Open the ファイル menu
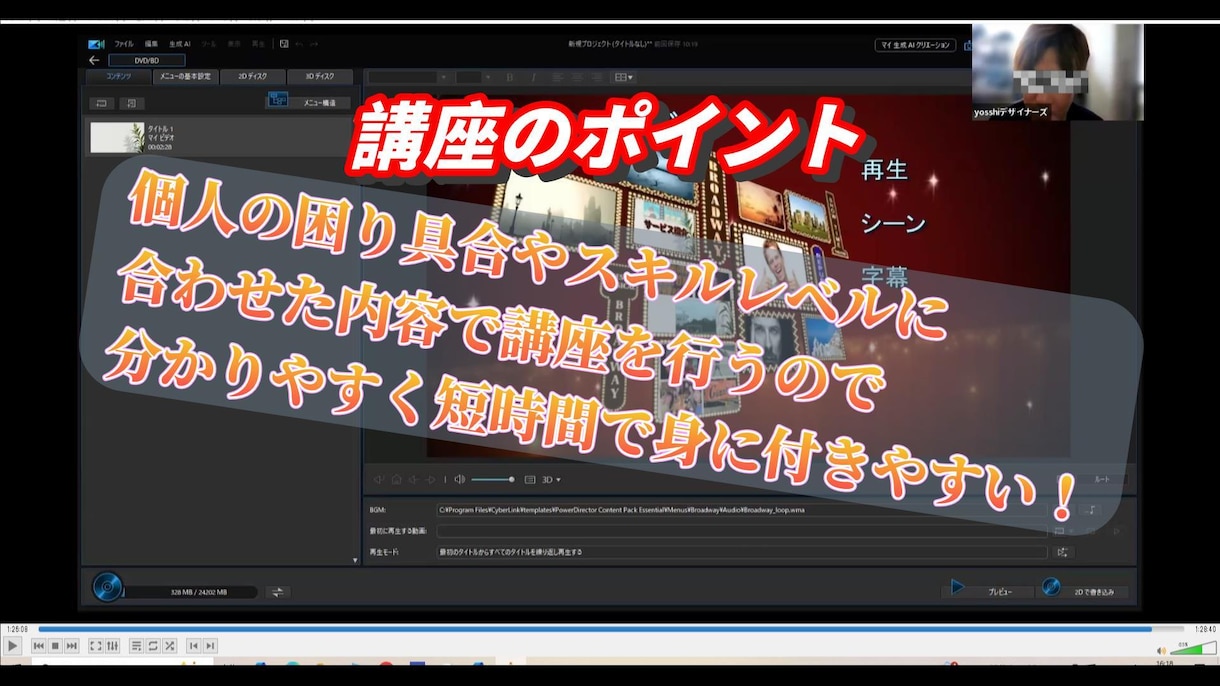This screenshot has height=686, width=1220. (x=124, y=44)
